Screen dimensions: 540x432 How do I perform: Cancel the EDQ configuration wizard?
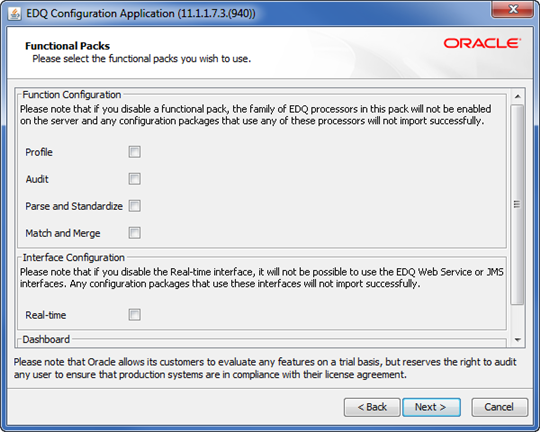[x=499, y=407]
